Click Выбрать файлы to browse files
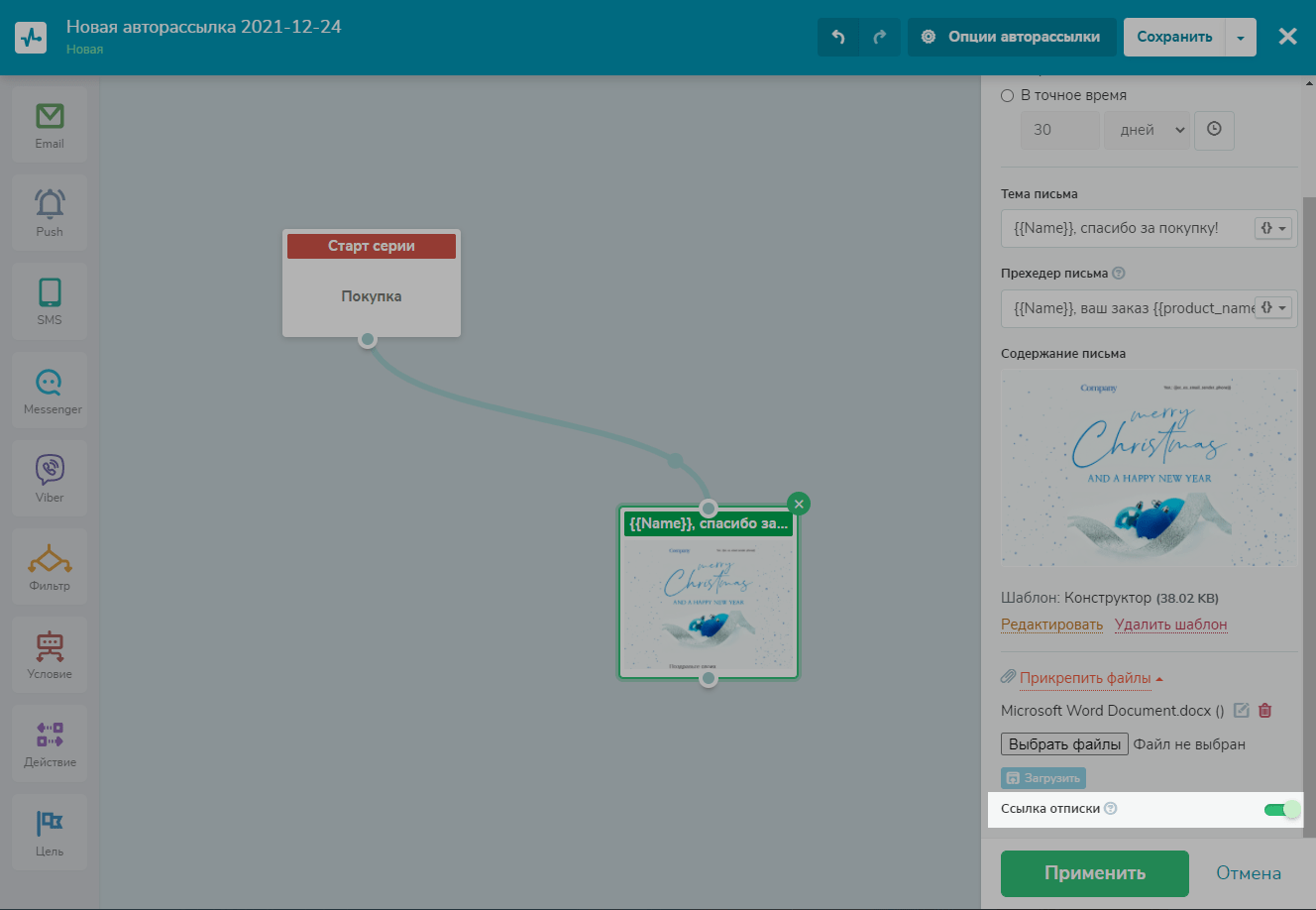Screen dimensions: 1316x910 [x=1064, y=744]
